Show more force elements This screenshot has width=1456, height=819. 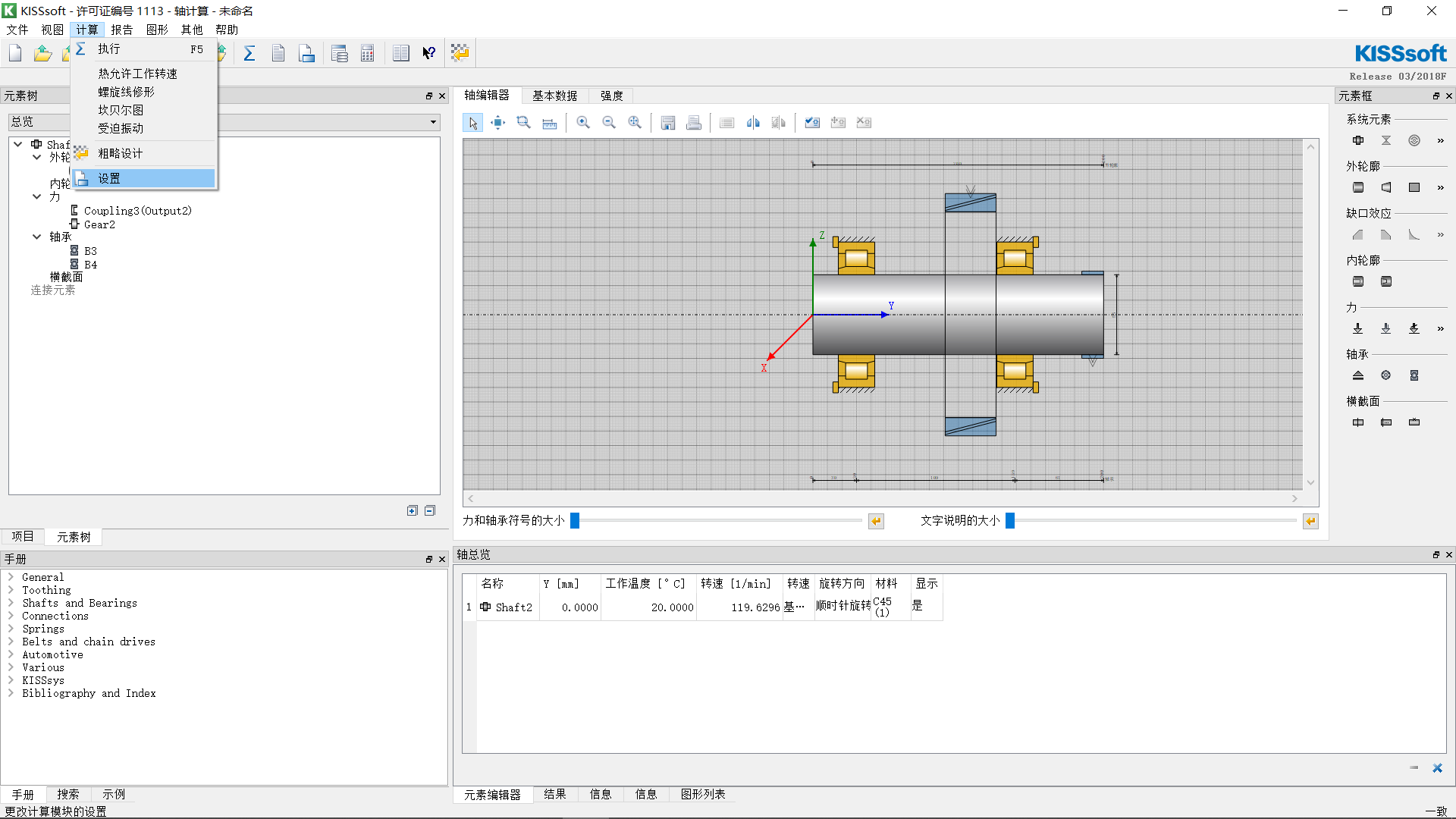click(1440, 328)
